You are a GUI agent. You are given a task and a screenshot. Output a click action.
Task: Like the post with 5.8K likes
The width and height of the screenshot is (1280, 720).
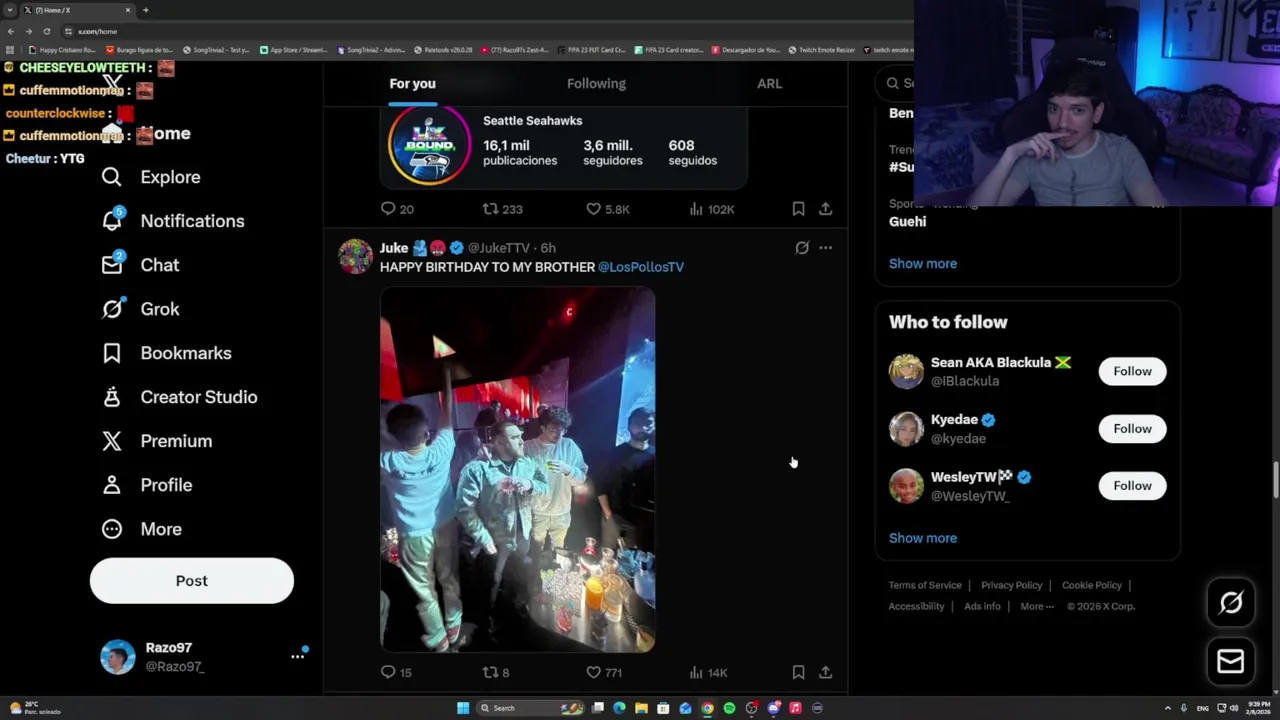[608, 209]
